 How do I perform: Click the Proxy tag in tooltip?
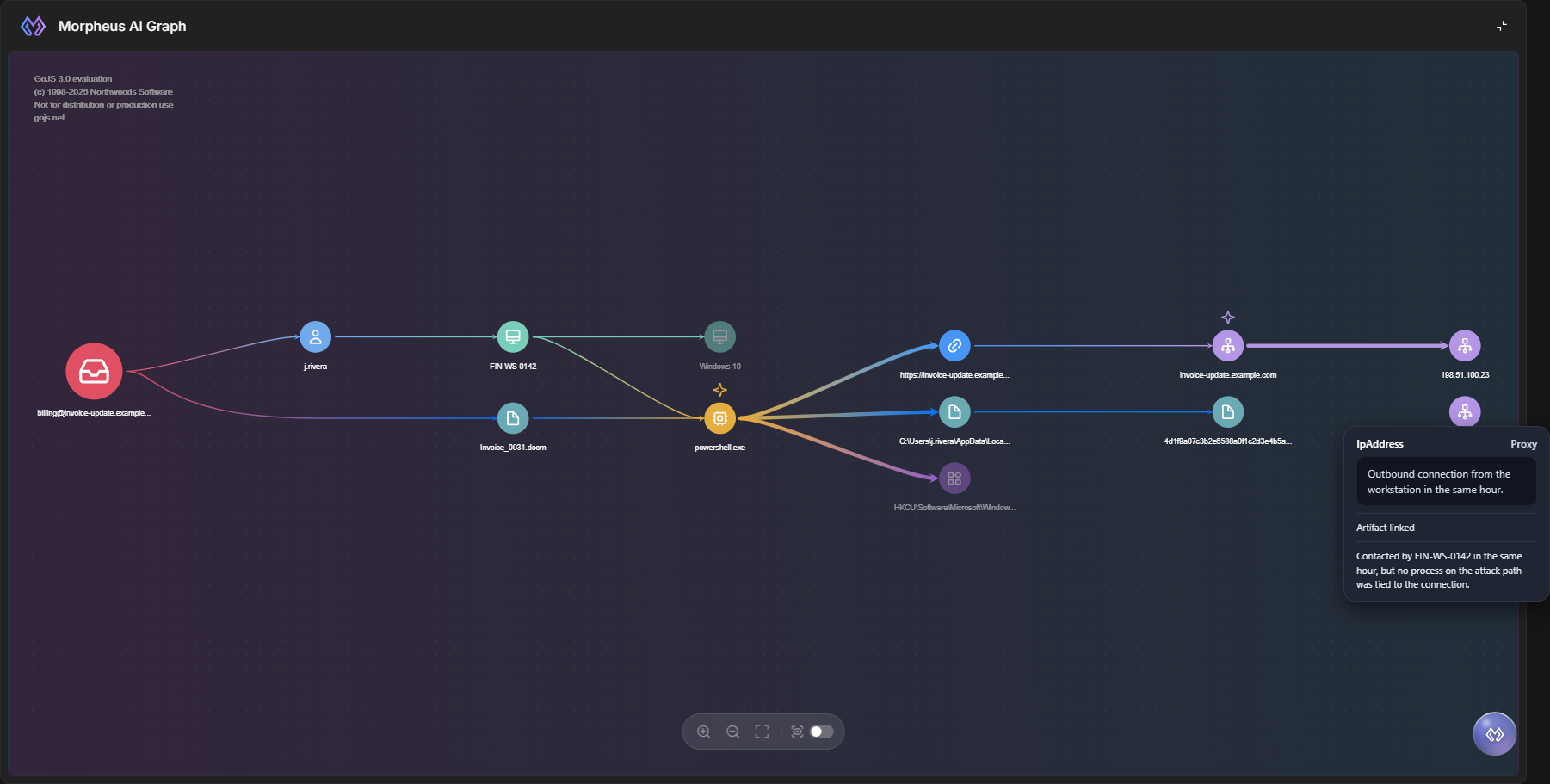(x=1523, y=444)
